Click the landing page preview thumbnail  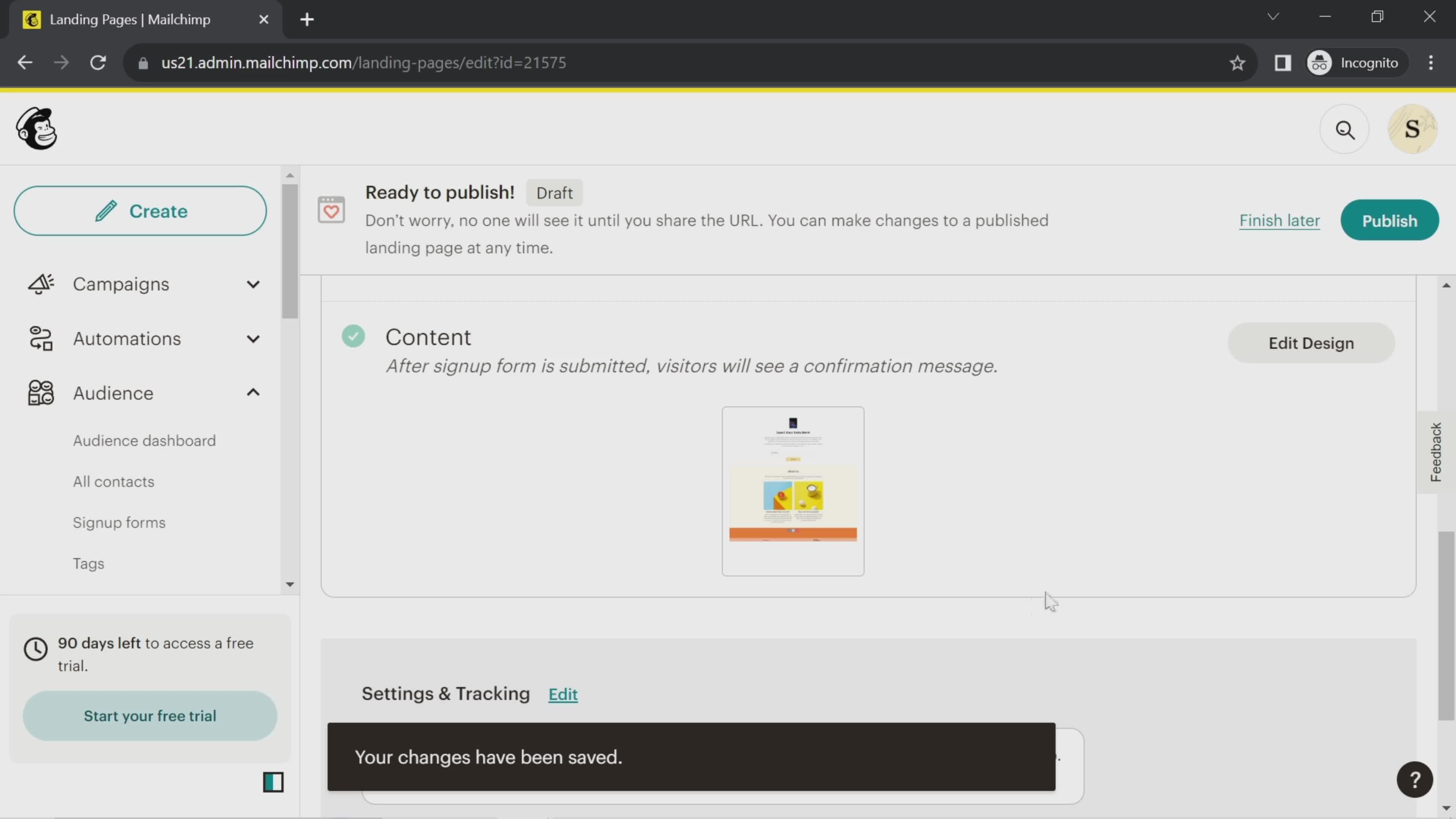click(x=792, y=489)
